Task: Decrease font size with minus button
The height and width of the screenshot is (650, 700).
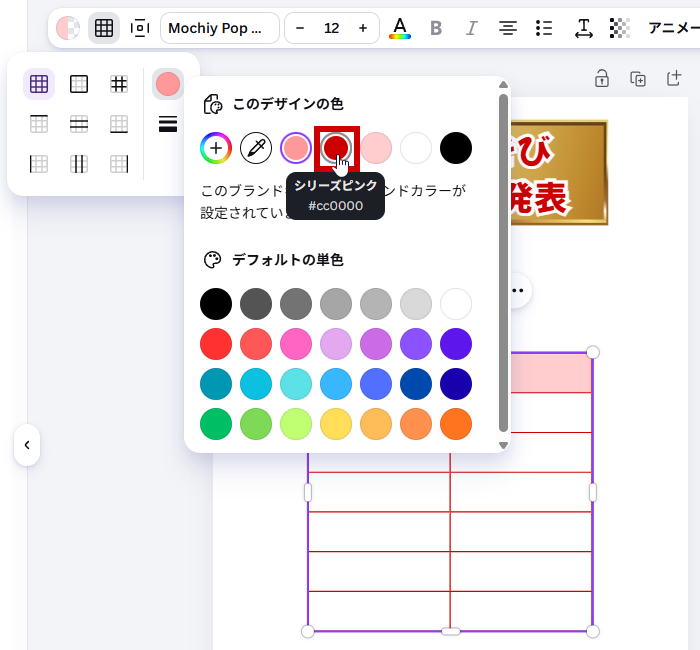Action: click(300, 28)
